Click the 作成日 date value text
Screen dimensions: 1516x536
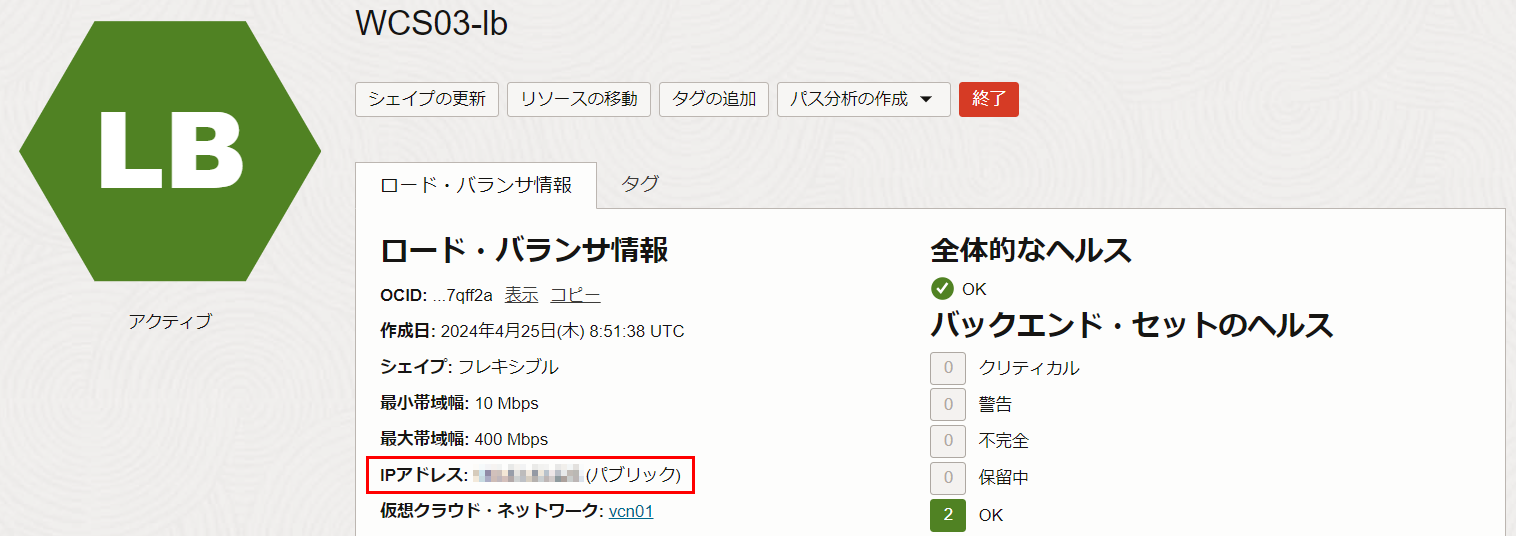[563, 331]
